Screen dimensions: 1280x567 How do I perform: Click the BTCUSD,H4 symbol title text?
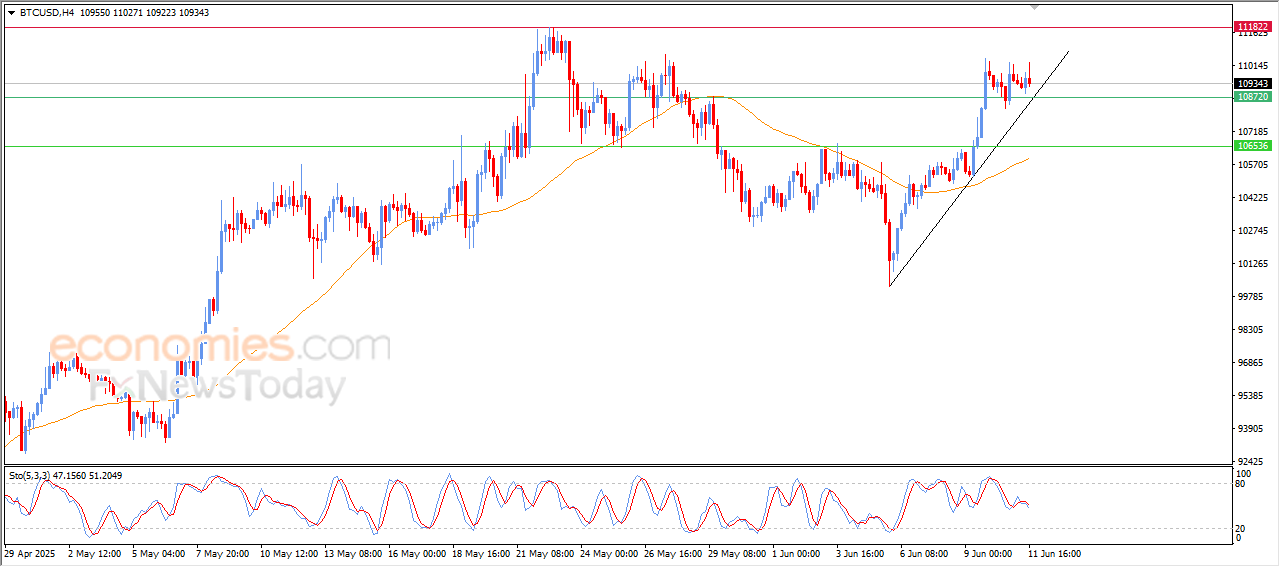(x=47, y=13)
